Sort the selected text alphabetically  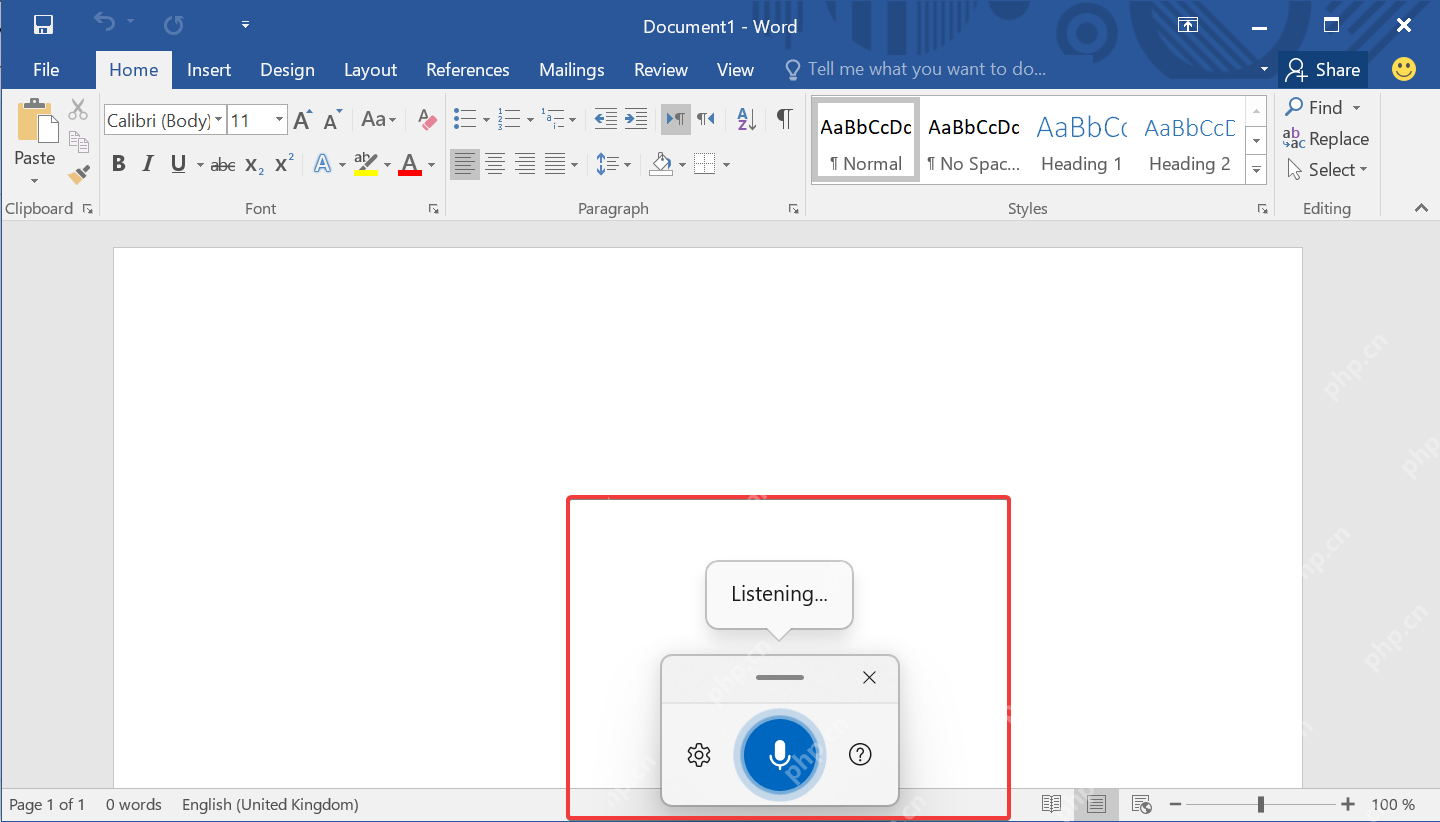pyautogui.click(x=746, y=120)
